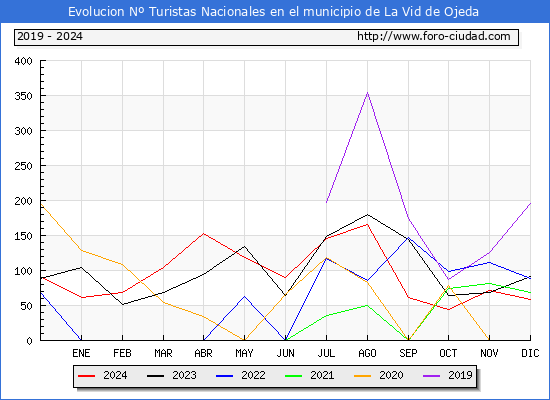
Task: Click the MAR month axis label
Action: click(x=163, y=353)
